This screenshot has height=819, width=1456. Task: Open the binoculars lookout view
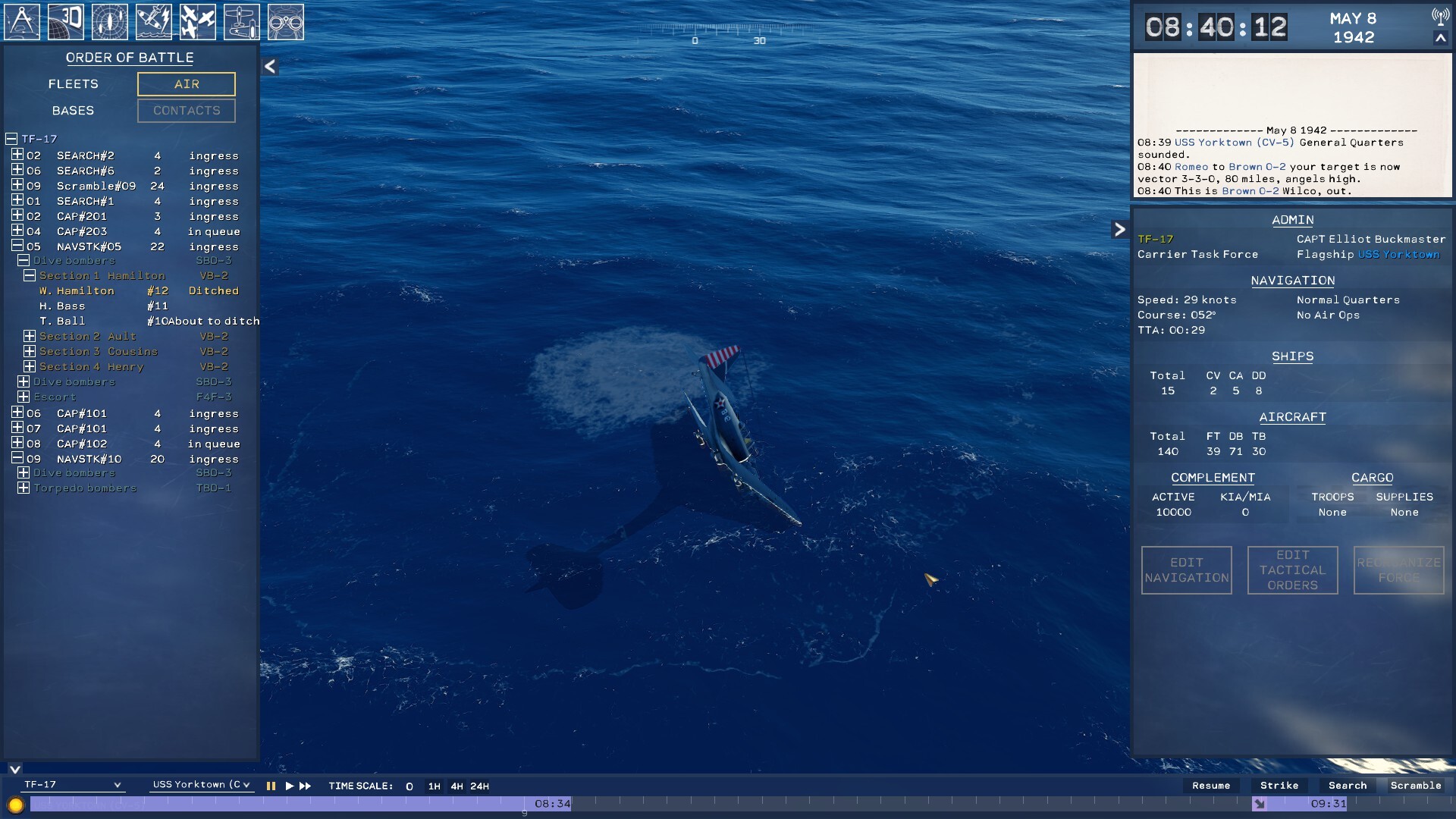[286, 22]
